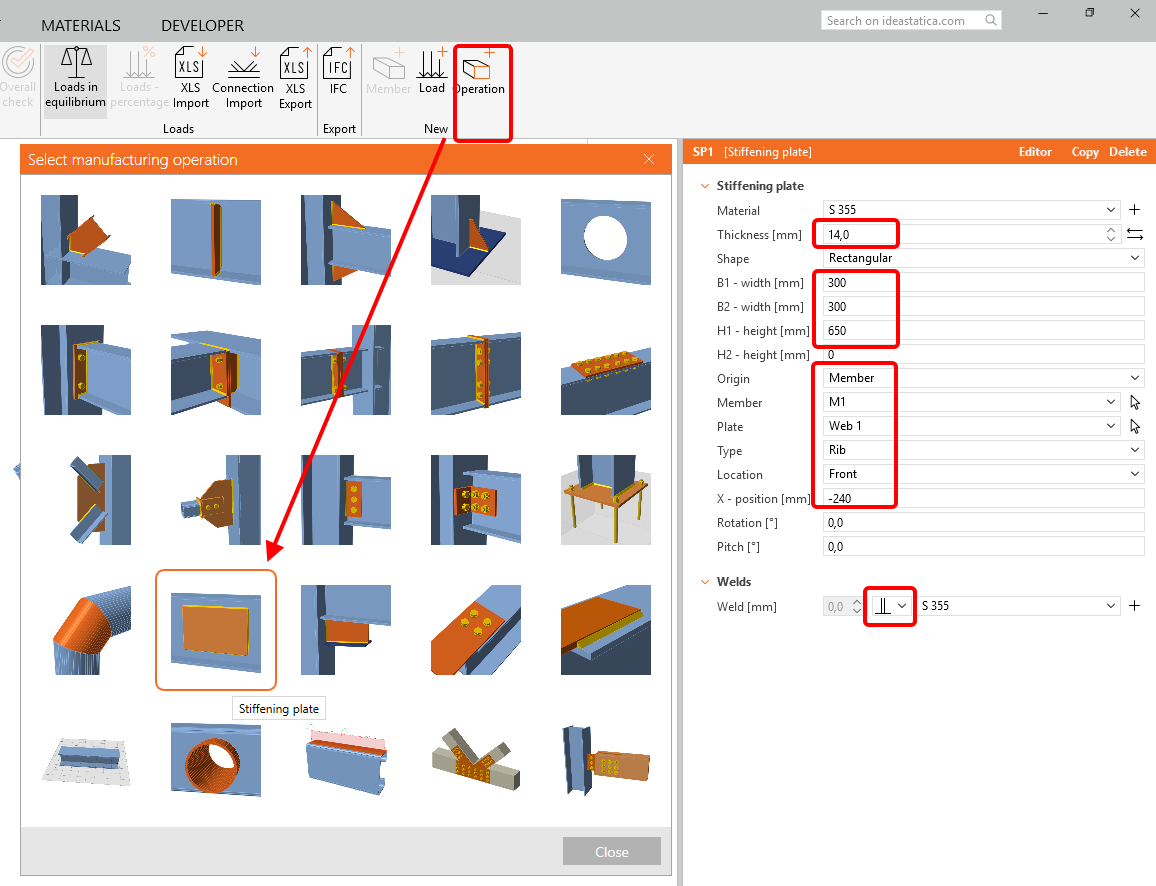Add a new Operation

(479, 71)
